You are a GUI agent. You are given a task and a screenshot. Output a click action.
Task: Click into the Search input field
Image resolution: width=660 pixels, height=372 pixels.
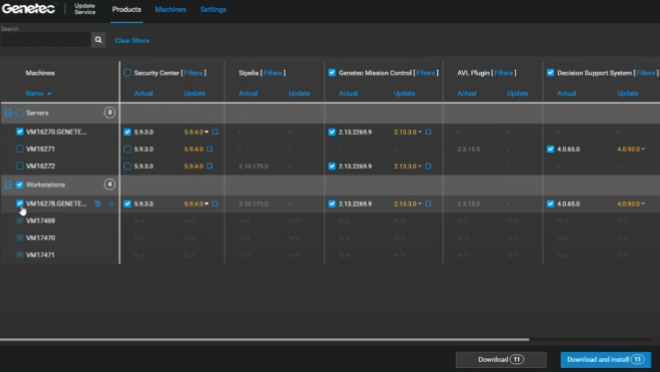pos(45,40)
